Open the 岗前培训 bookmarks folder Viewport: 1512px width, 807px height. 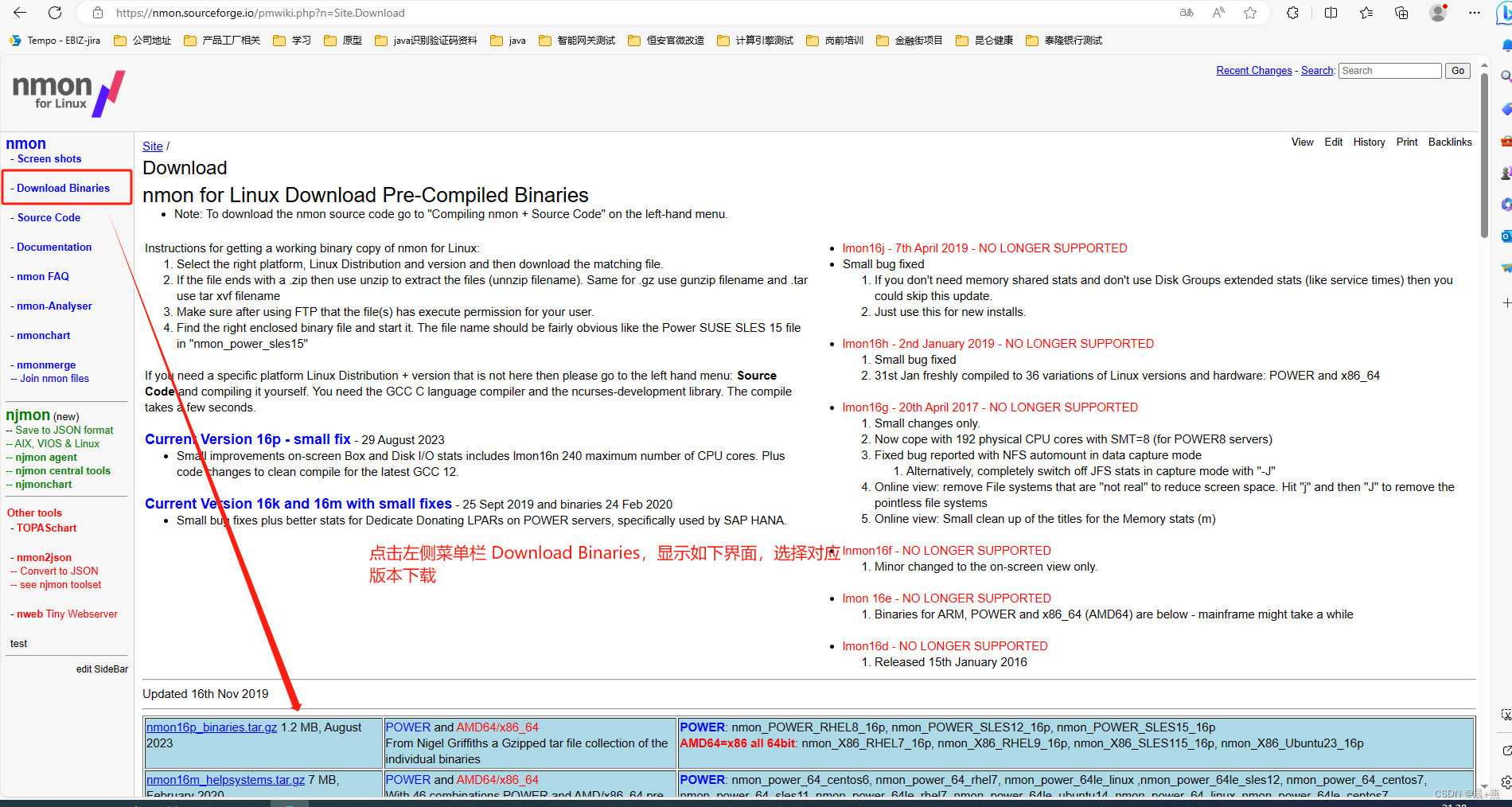[835, 41]
